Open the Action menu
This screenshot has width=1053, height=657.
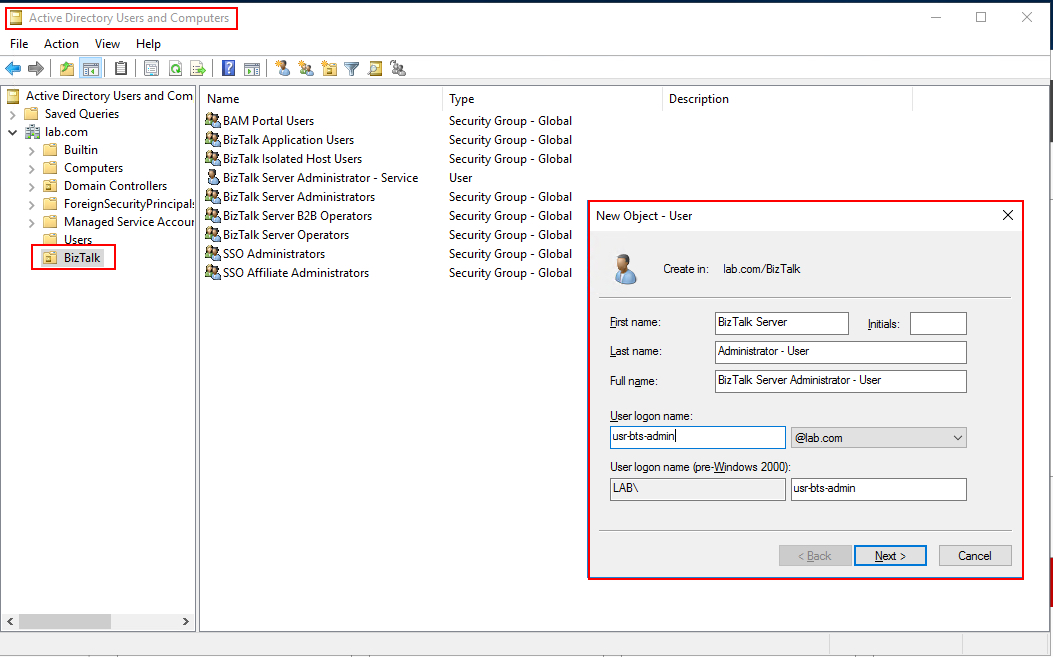(61, 44)
